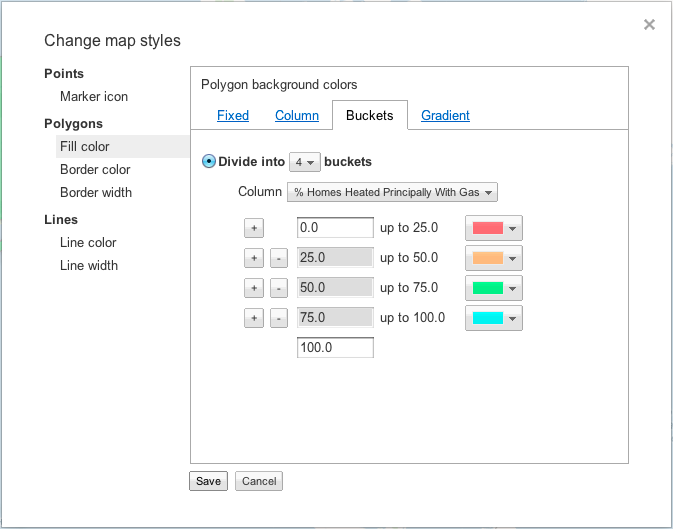This screenshot has width=673, height=529.
Task: Open the number of buckets dropdown
Action: coord(304,162)
